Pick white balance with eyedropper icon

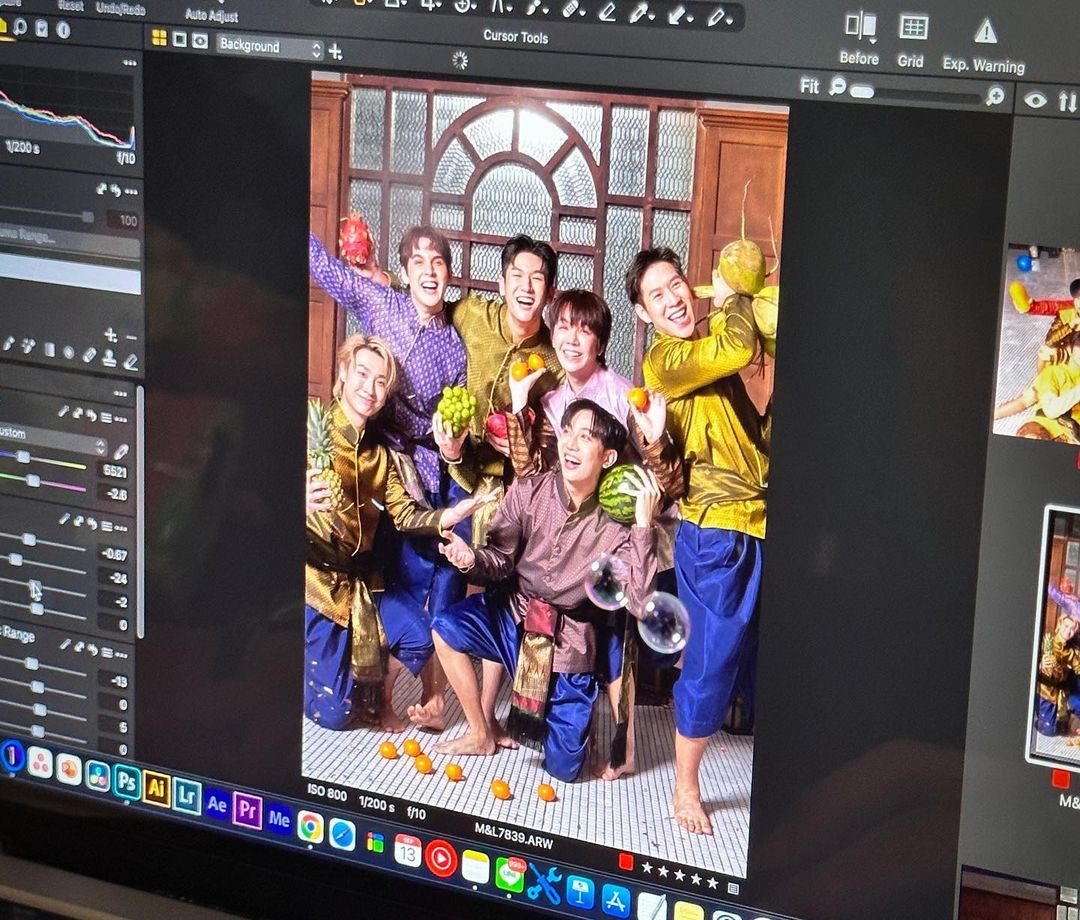tap(121, 452)
